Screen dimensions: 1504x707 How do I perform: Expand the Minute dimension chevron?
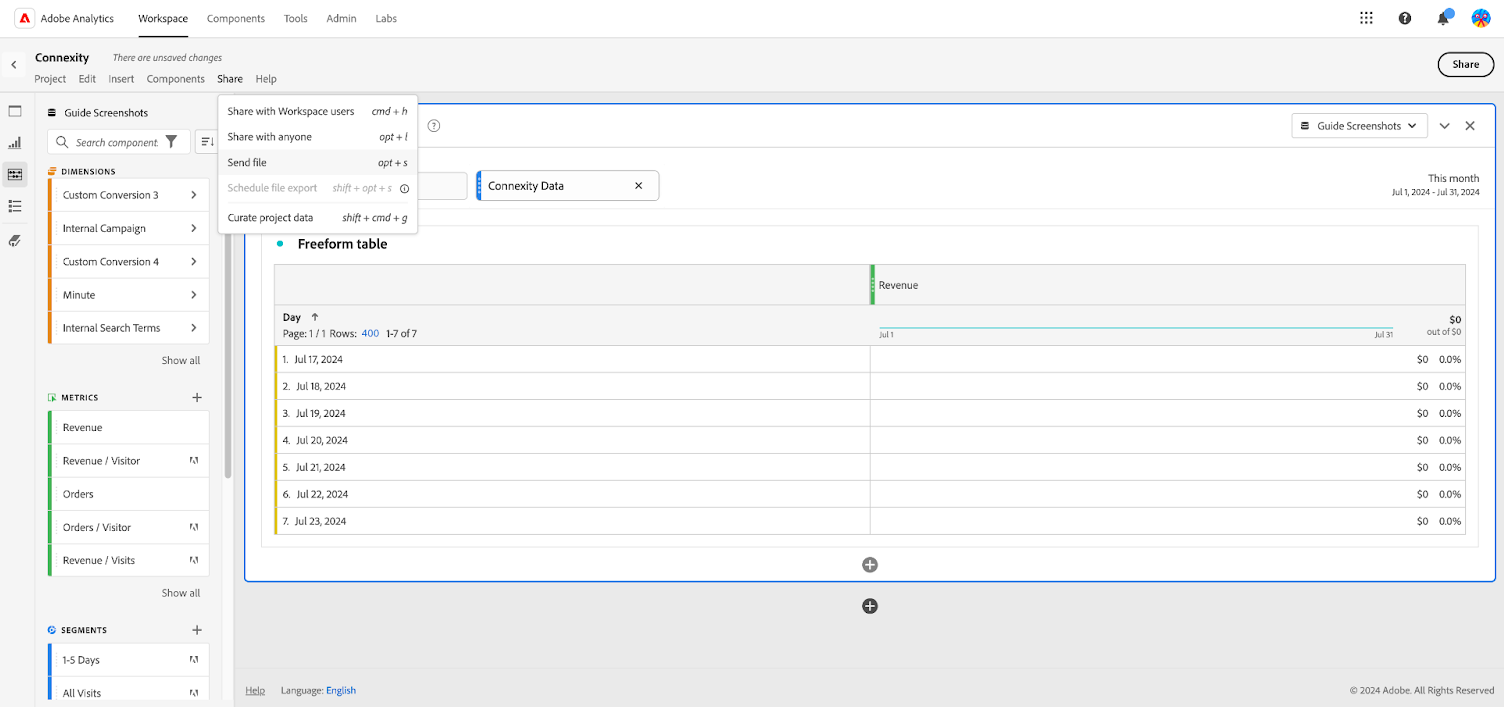[x=194, y=295]
